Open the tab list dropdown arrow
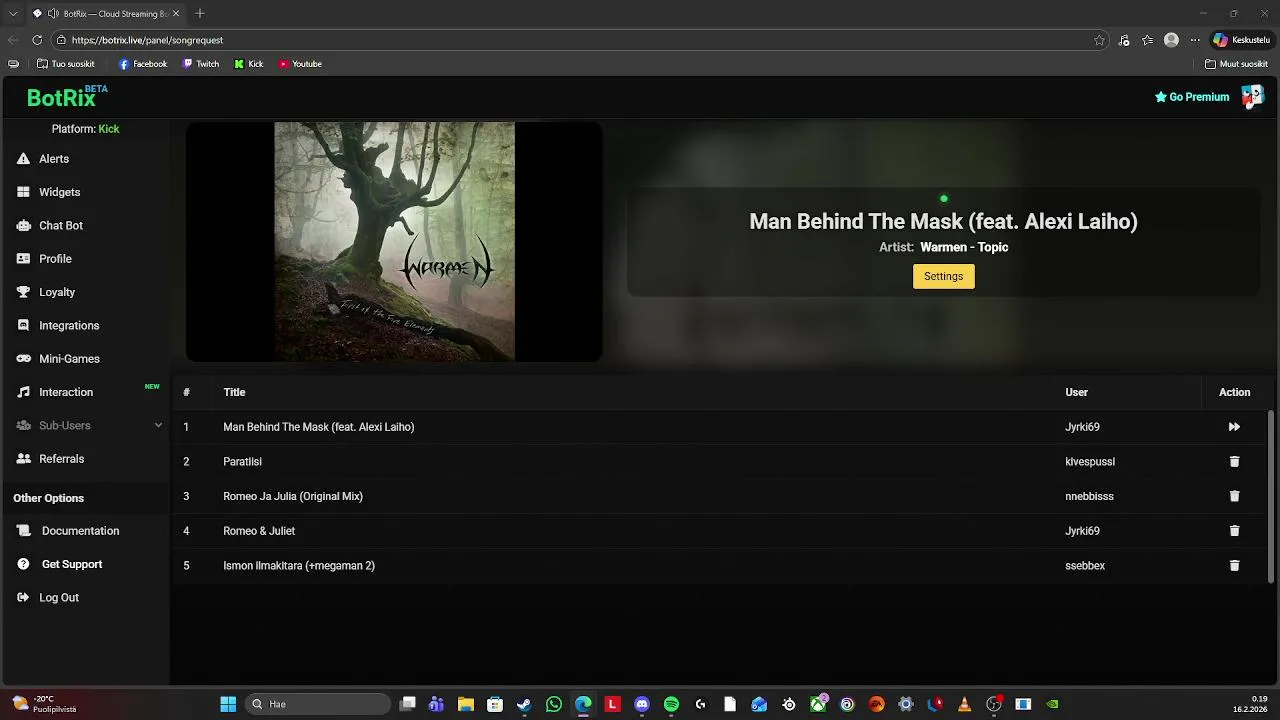This screenshot has width=1280, height=720. 13,13
